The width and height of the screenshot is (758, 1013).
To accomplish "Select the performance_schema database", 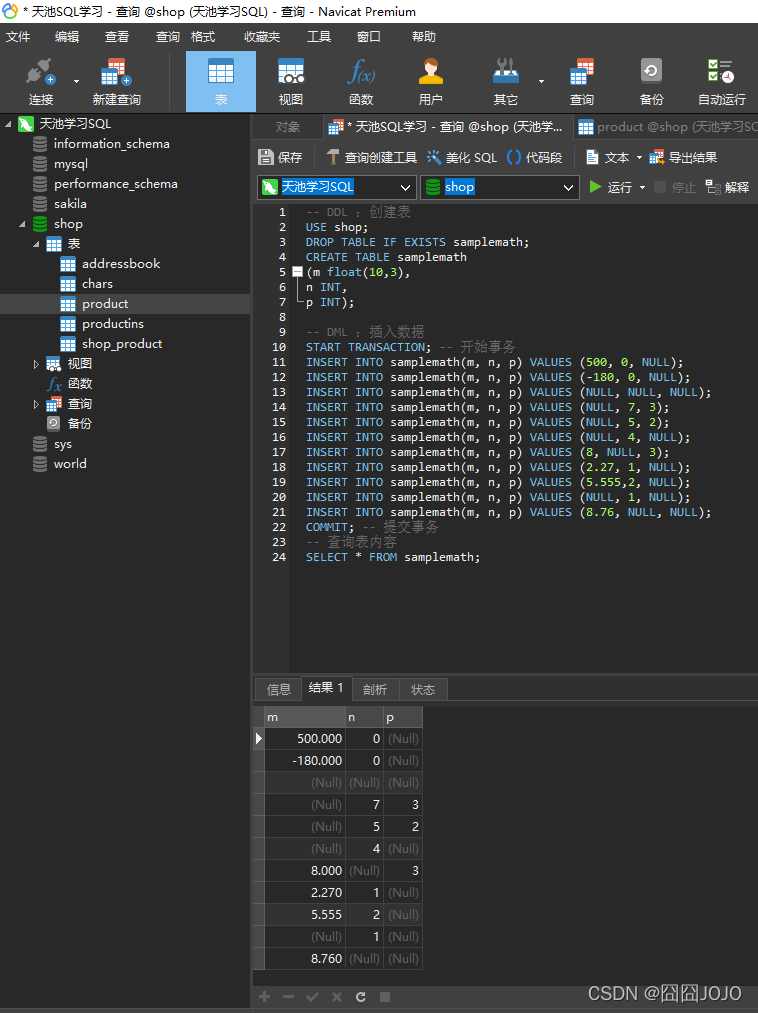I will tap(115, 184).
